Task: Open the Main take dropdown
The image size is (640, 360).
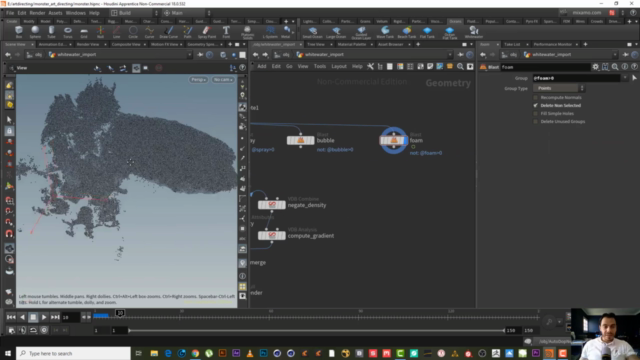Action: (x=187, y=13)
